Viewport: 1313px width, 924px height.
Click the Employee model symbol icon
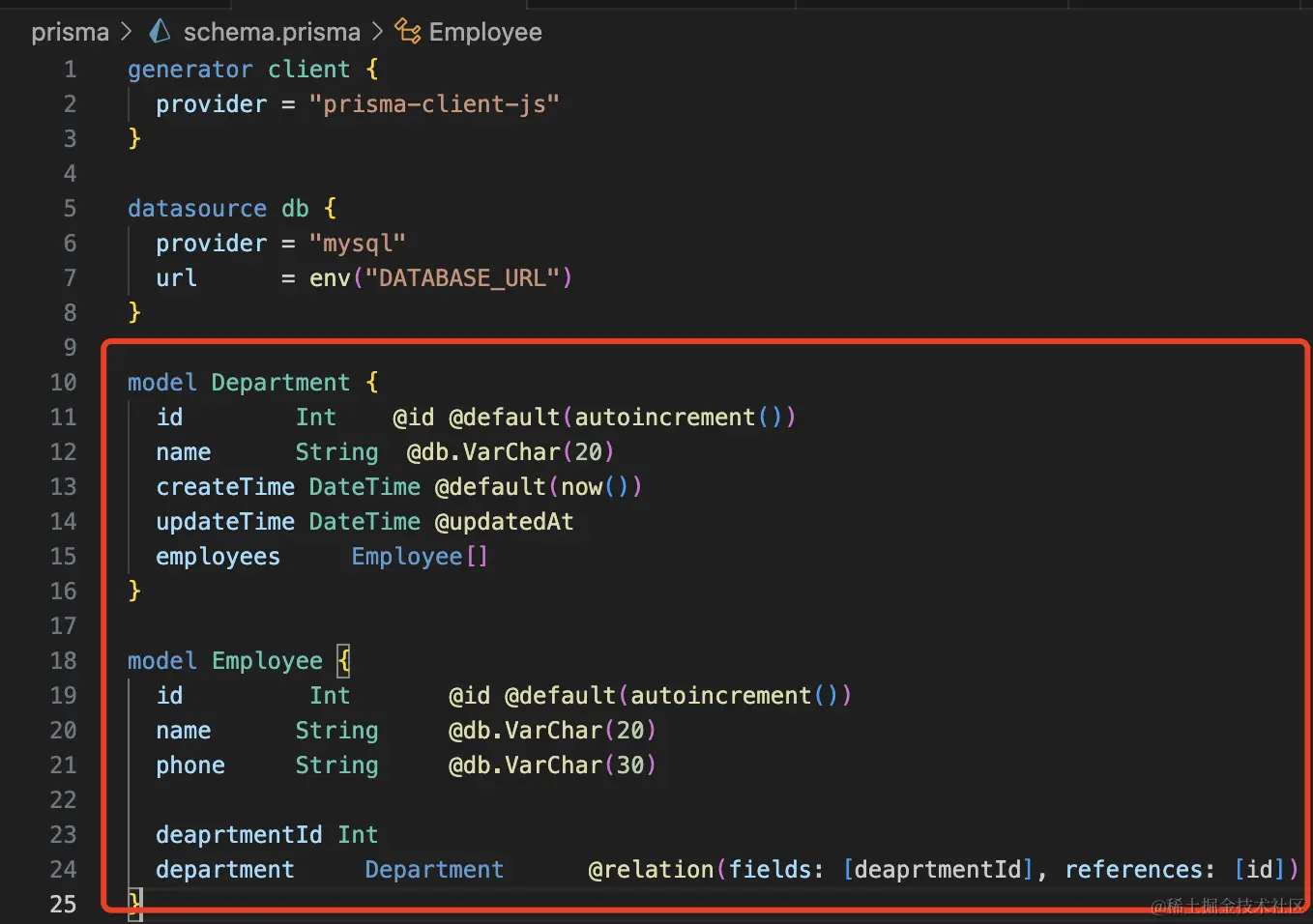tap(408, 32)
